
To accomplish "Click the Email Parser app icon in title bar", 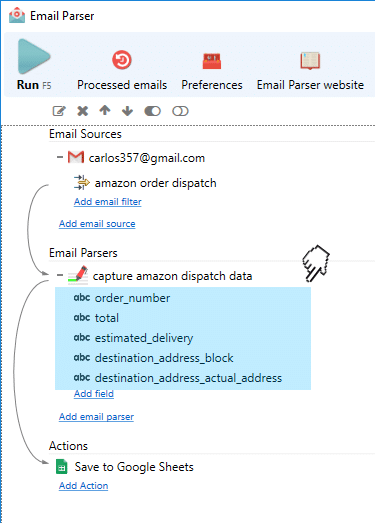I will click(17, 15).
